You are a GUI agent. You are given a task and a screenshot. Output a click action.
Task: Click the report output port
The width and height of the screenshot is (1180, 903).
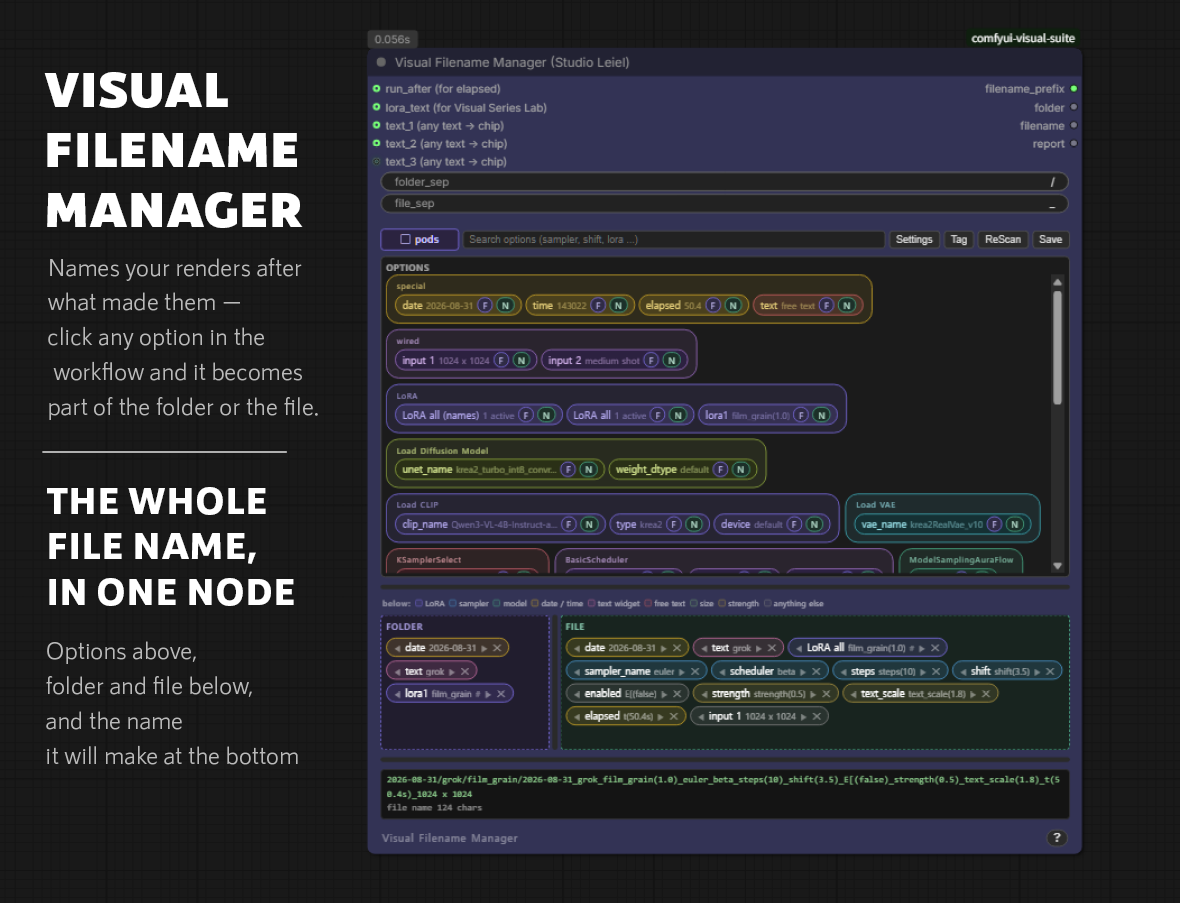(1074, 143)
